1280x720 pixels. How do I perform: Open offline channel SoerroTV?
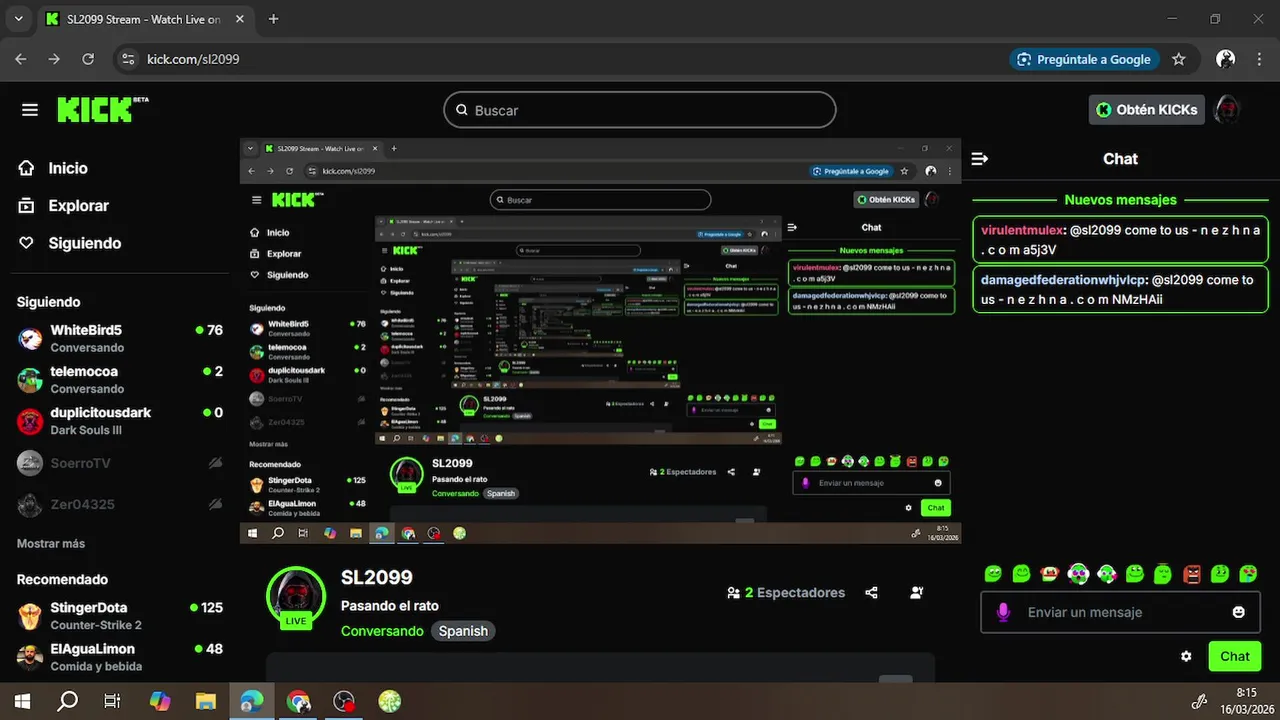point(118,463)
